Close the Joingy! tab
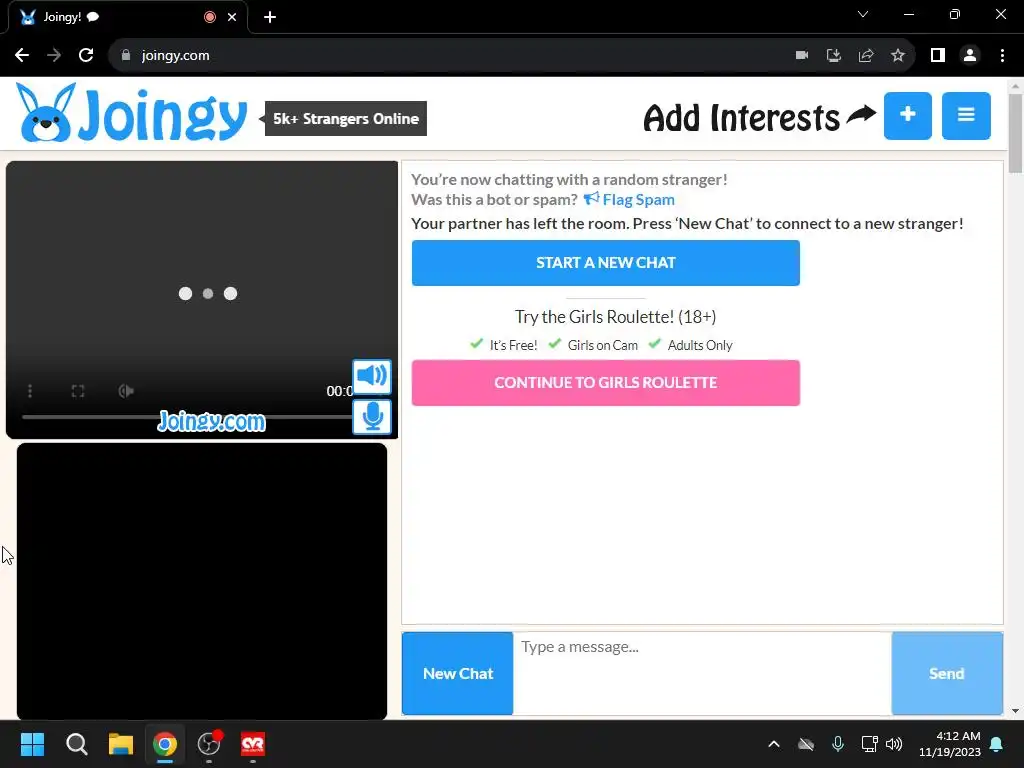Image resolution: width=1024 pixels, height=768 pixels. pos(232,17)
